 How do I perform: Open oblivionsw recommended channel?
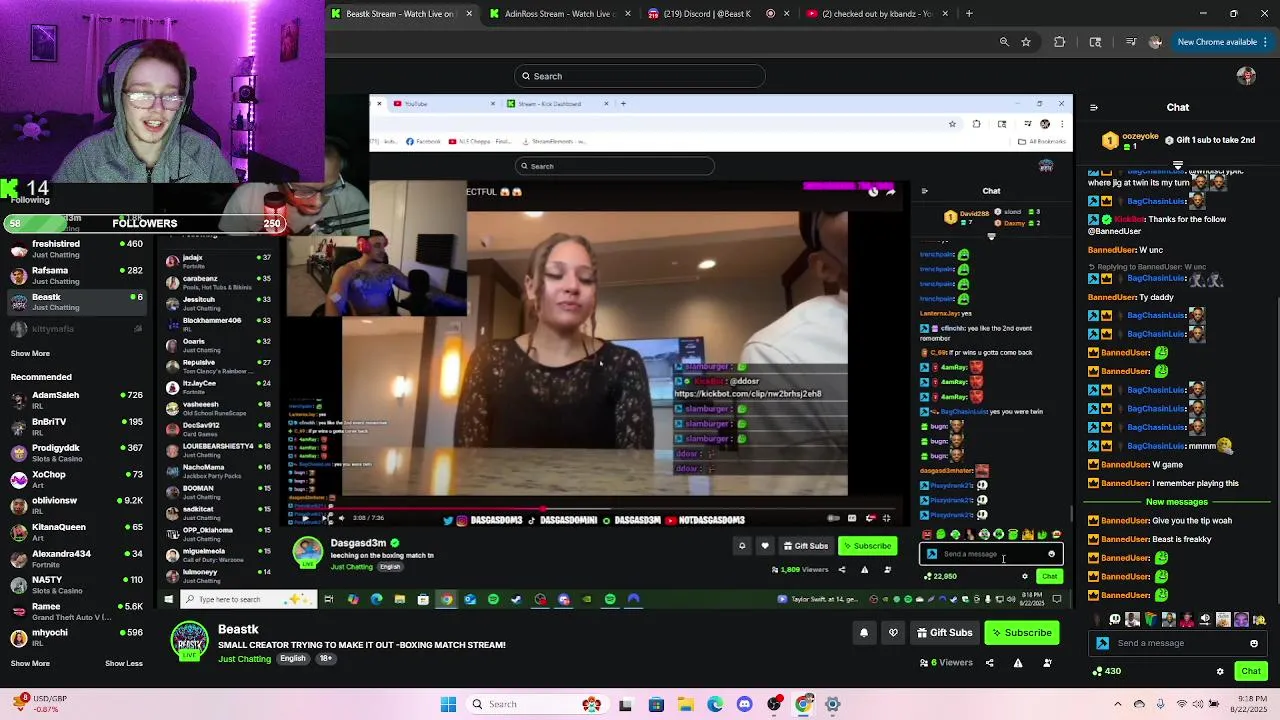[x=76, y=505]
